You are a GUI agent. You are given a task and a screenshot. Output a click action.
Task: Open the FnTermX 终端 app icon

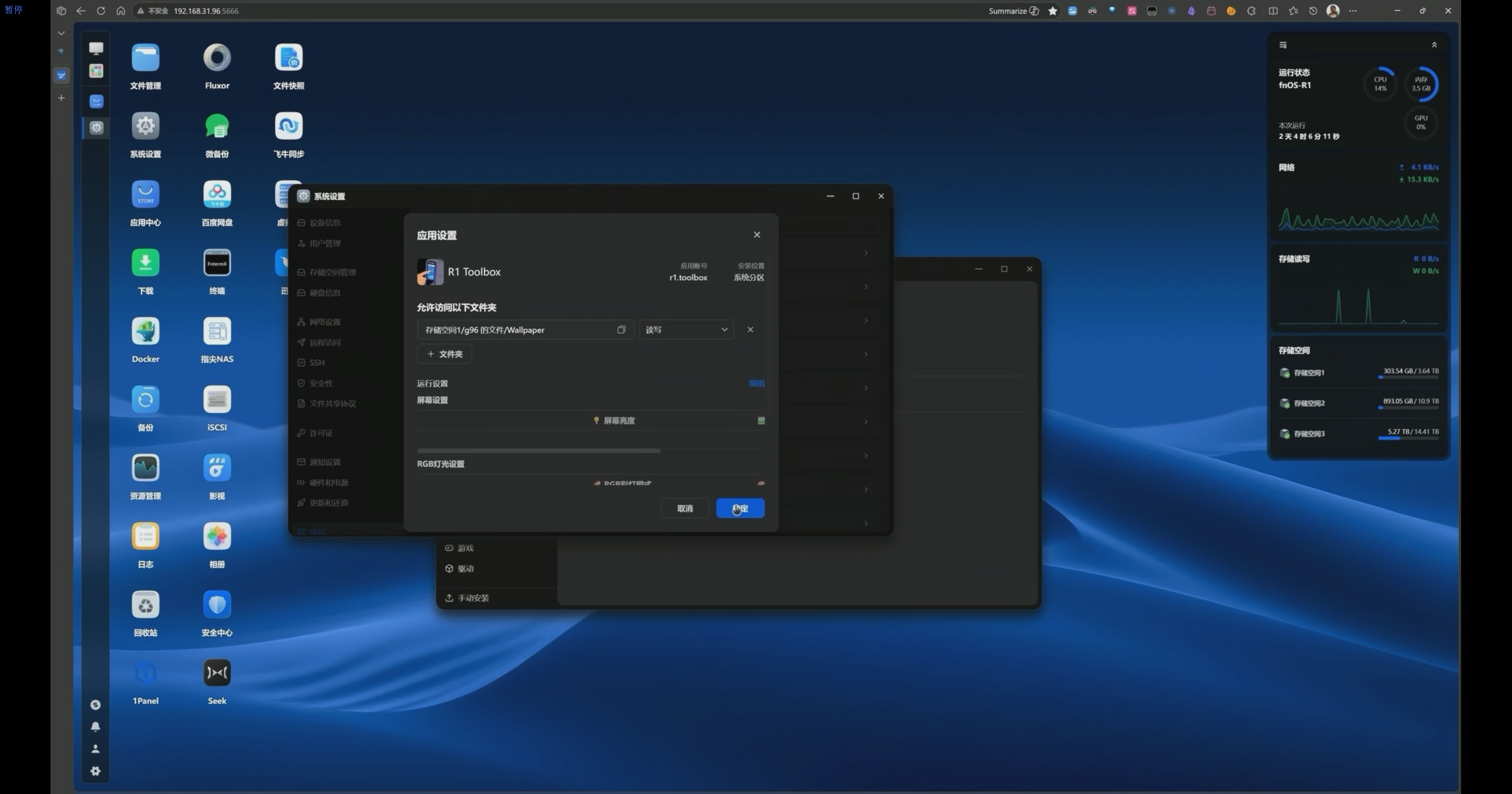coord(217,263)
